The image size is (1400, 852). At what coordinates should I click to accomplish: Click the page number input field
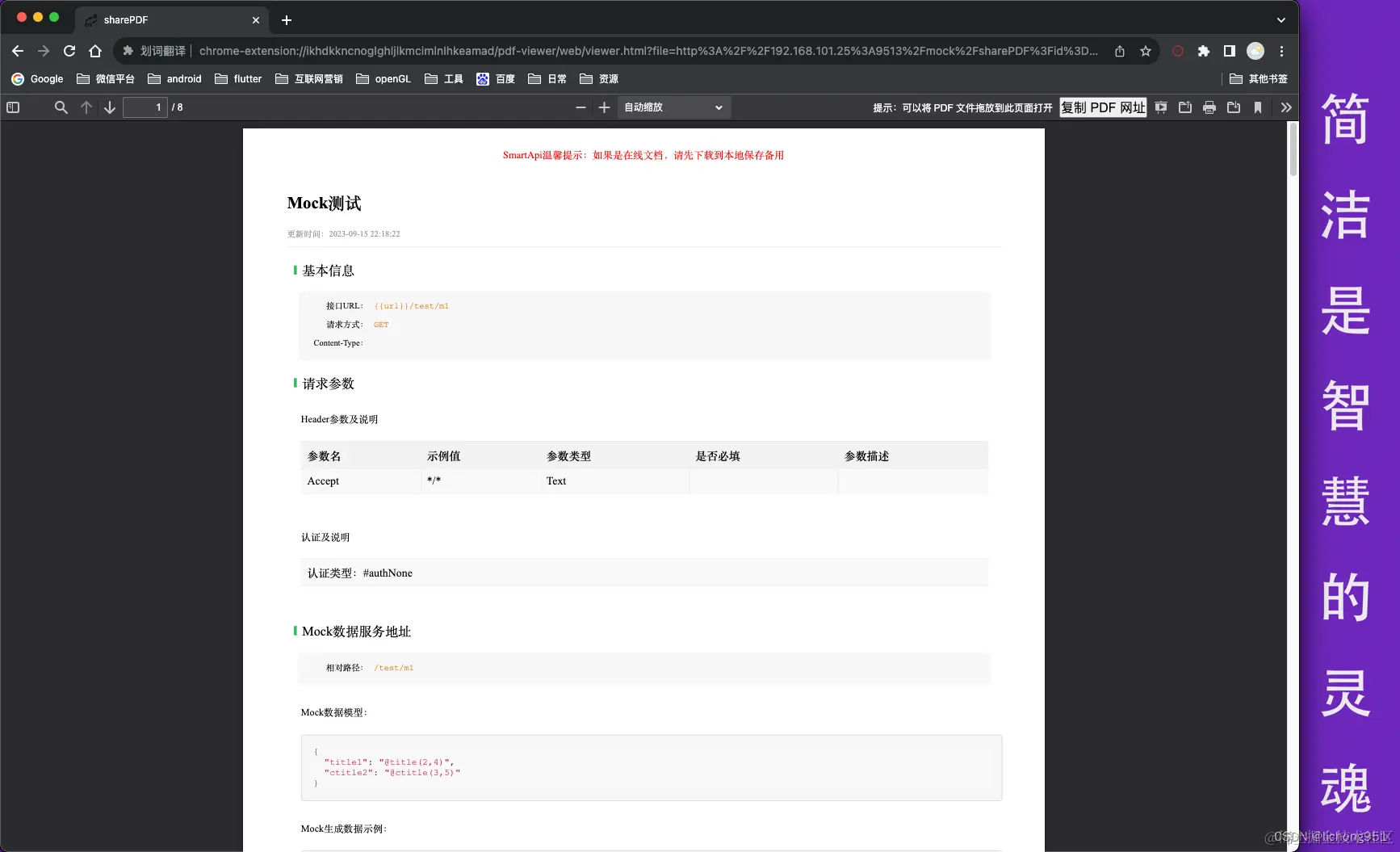[145, 107]
